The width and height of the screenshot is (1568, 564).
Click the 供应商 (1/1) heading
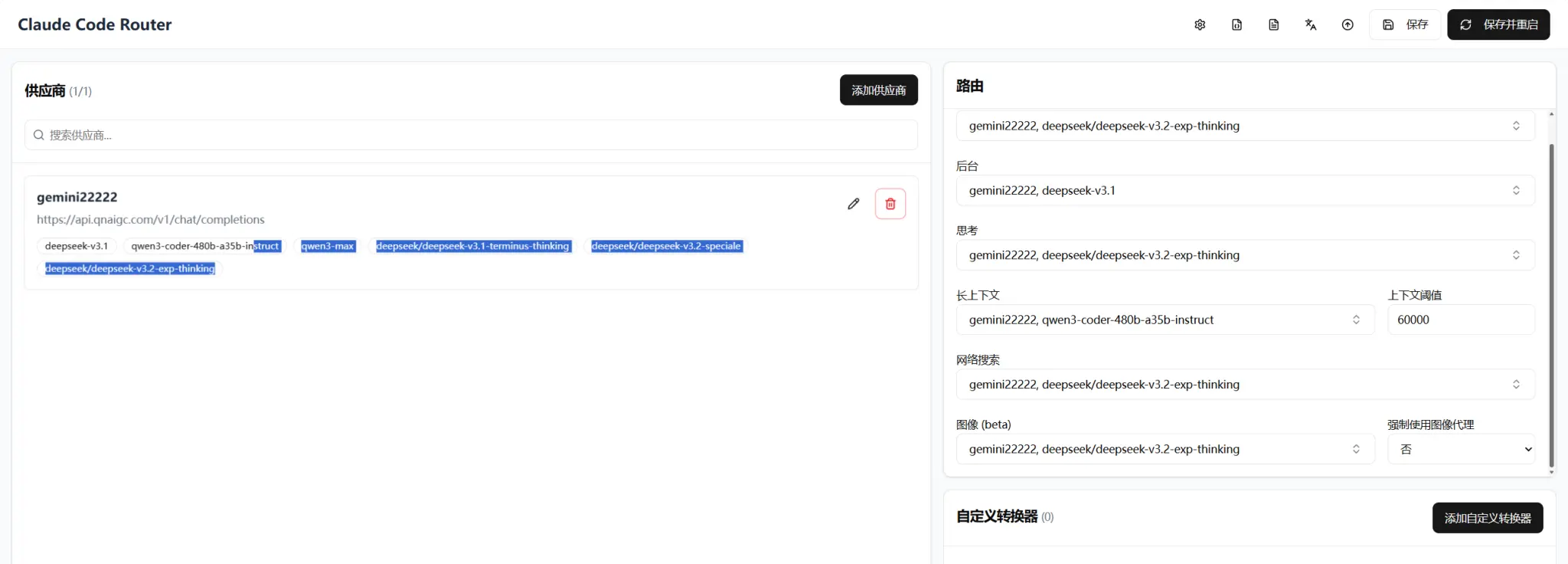[58, 90]
